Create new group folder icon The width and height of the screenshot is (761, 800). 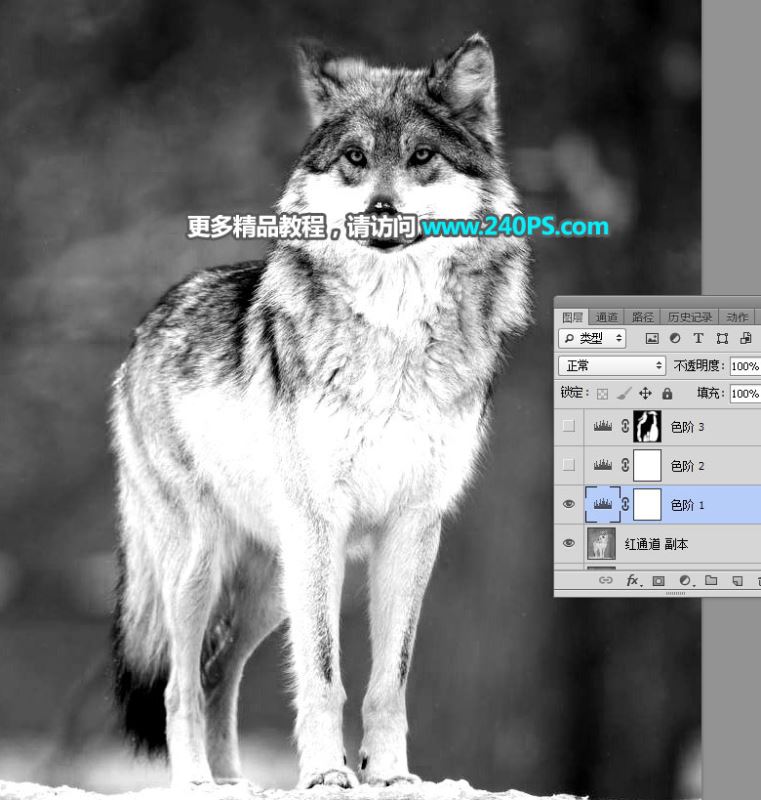pos(711,580)
